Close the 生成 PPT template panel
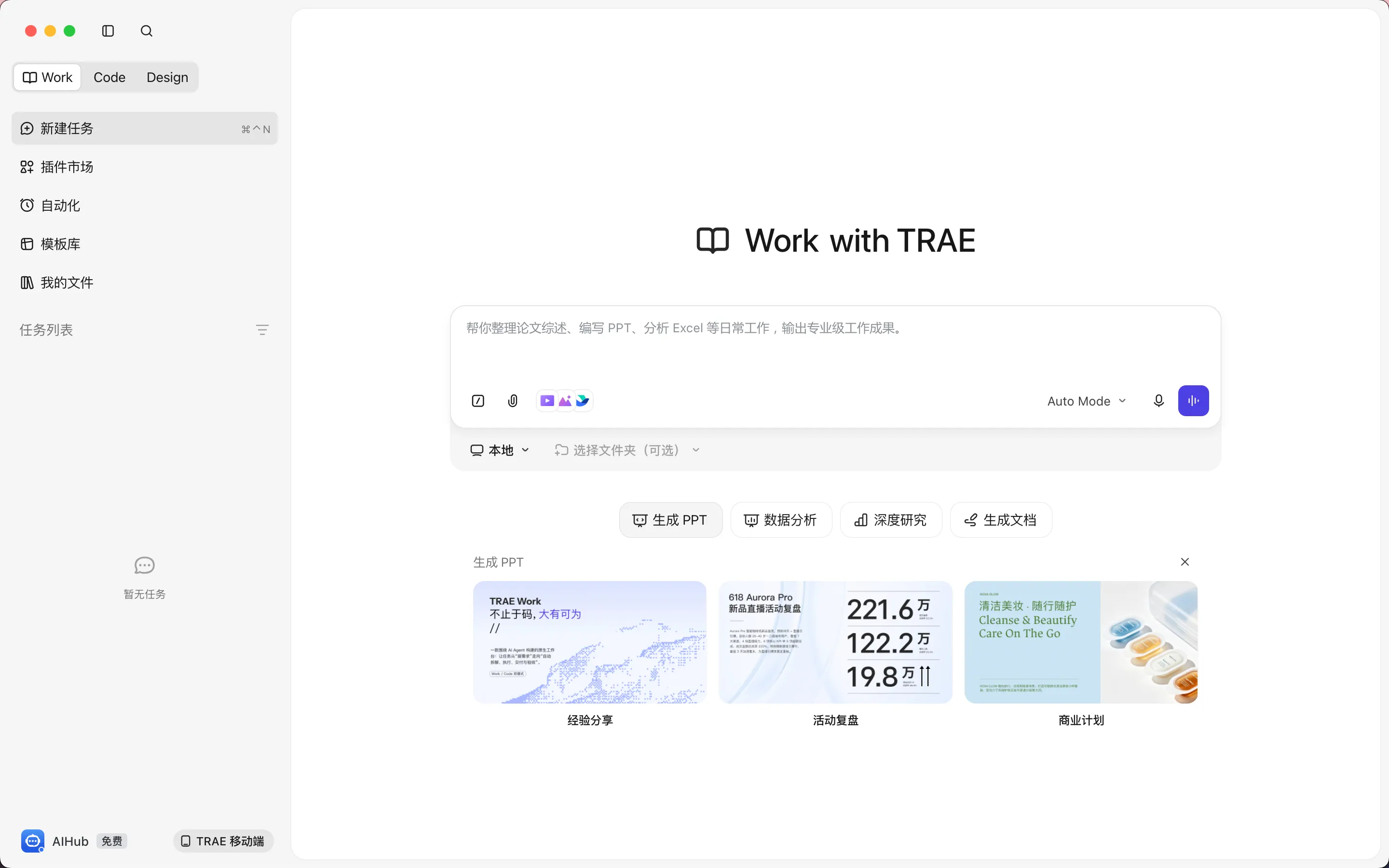 point(1185,562)
